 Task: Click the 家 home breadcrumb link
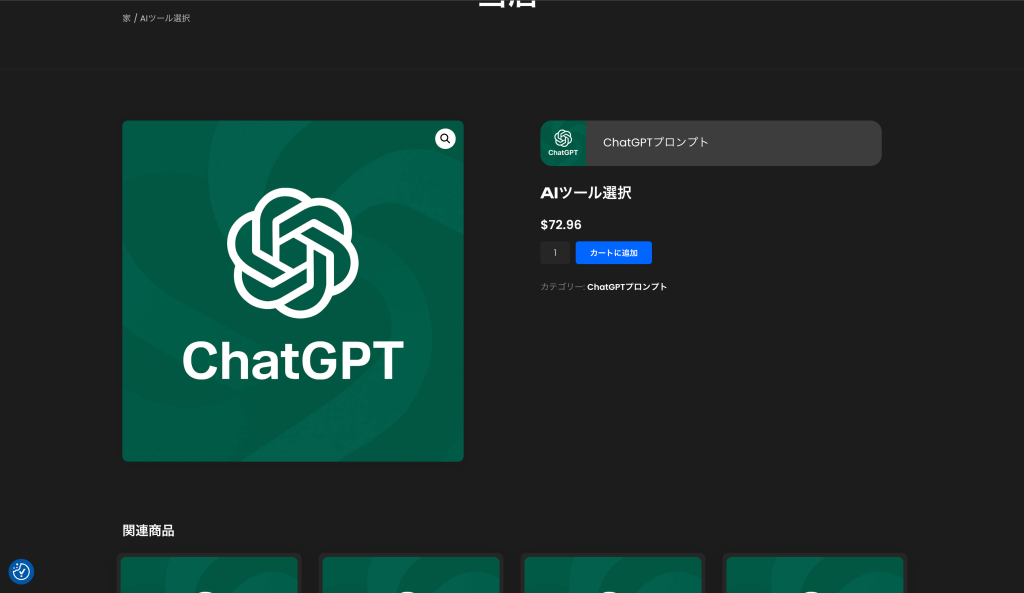(127, 18)
